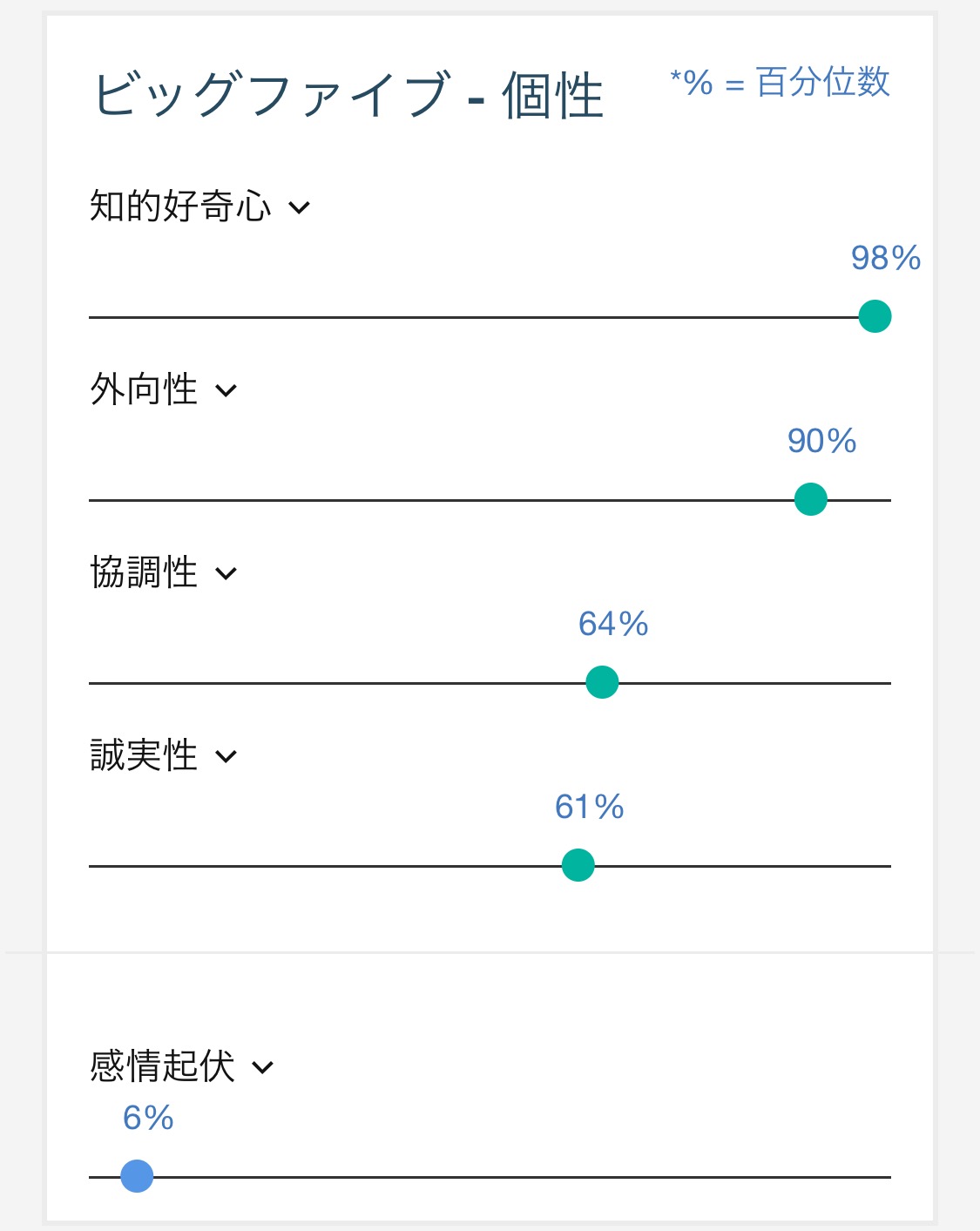The height and width of the screenshot is (1231, 980).
Task: Expand the 感情起伏 chevron arrow
Action: [x=262, y=1068]
